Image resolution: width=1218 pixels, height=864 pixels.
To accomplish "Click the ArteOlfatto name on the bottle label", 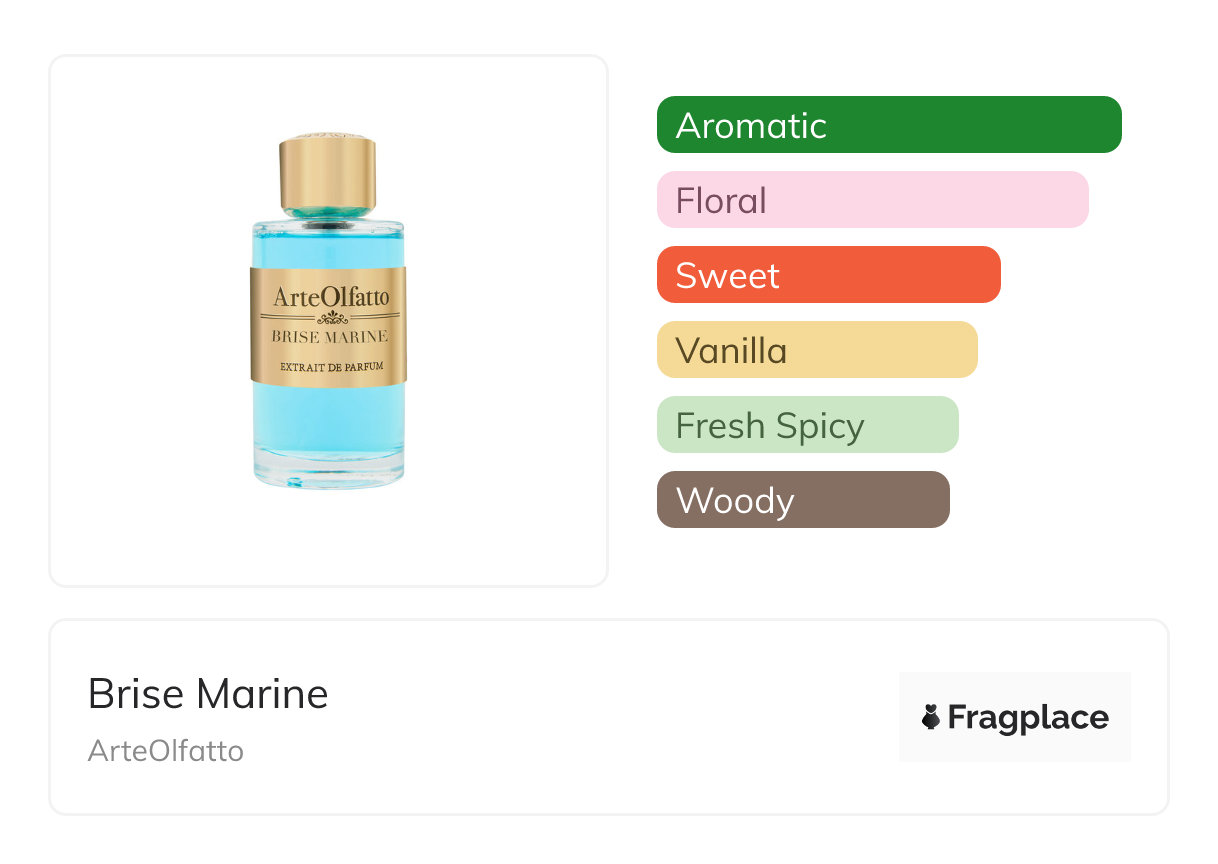I will (x=332, y=297).
